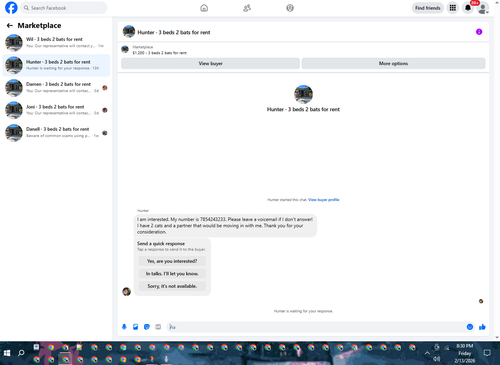Open the account profile menu
This screenshot has width=500, height=365.
pos(483,8)
